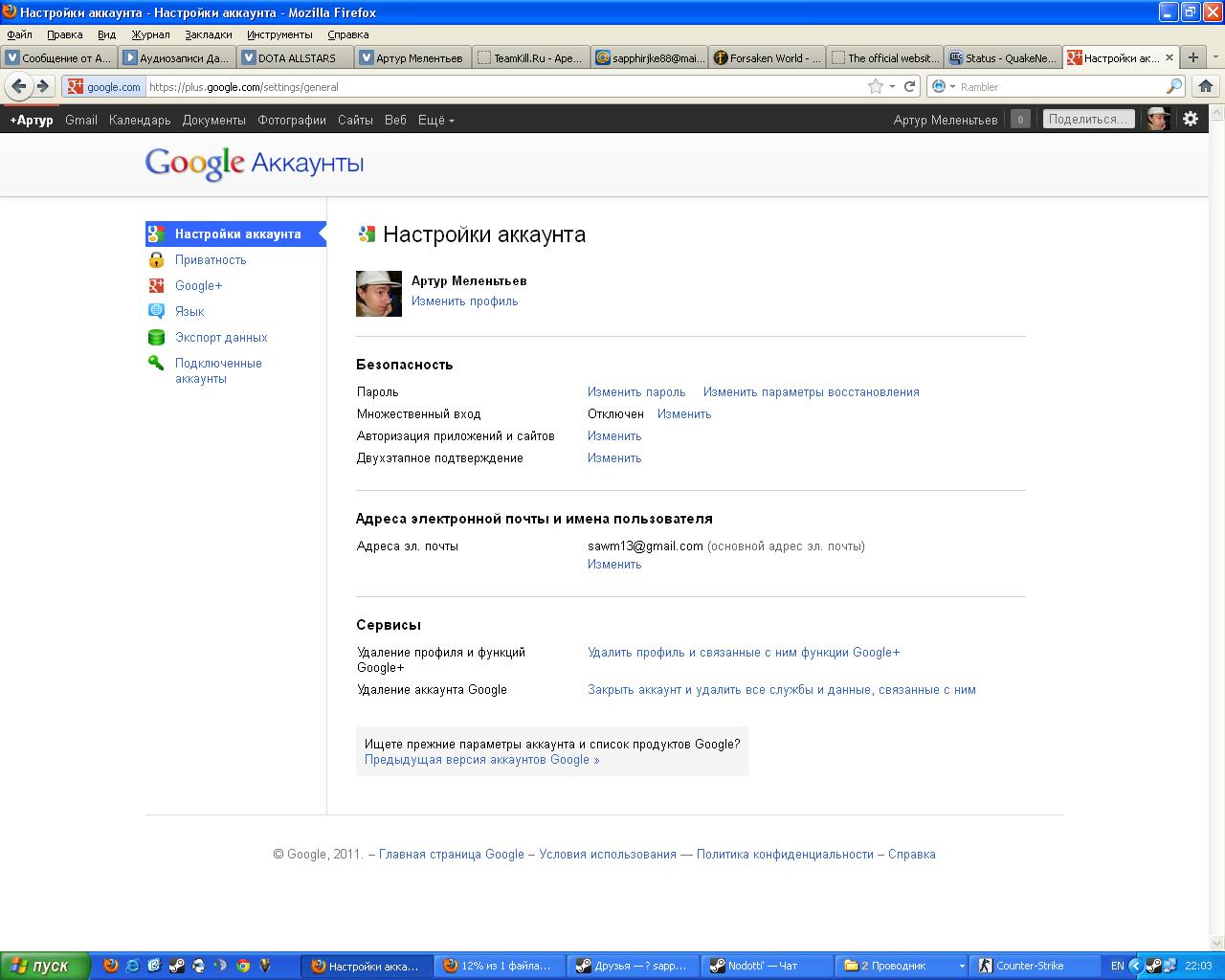Open the Журнал menu
This screenshot has height=980, width=1225.
pyautogui.click(x=150, y=34)
